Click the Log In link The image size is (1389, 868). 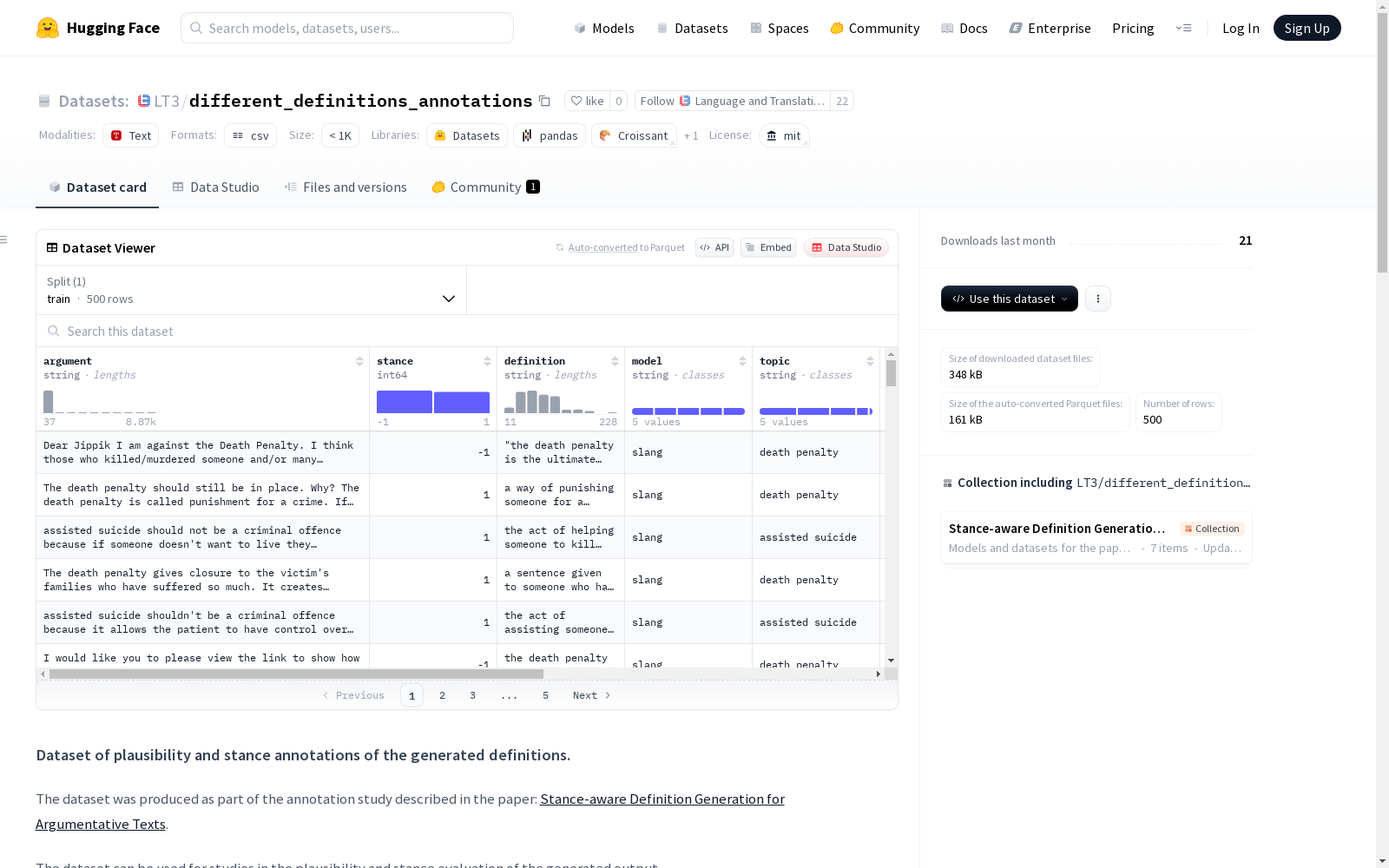(x=1241, y=28)
